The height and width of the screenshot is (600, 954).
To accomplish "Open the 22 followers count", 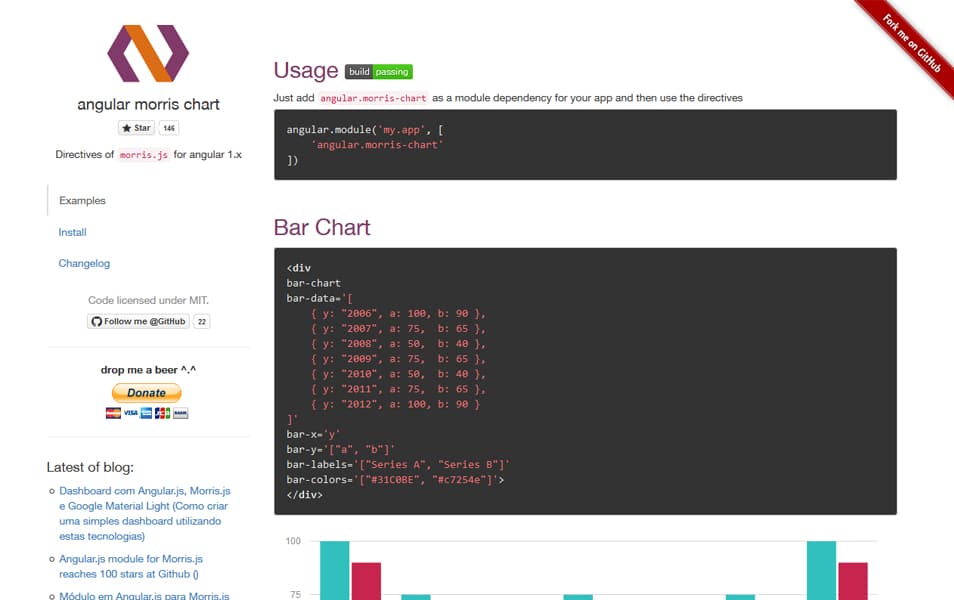I will tap(201, 321).
